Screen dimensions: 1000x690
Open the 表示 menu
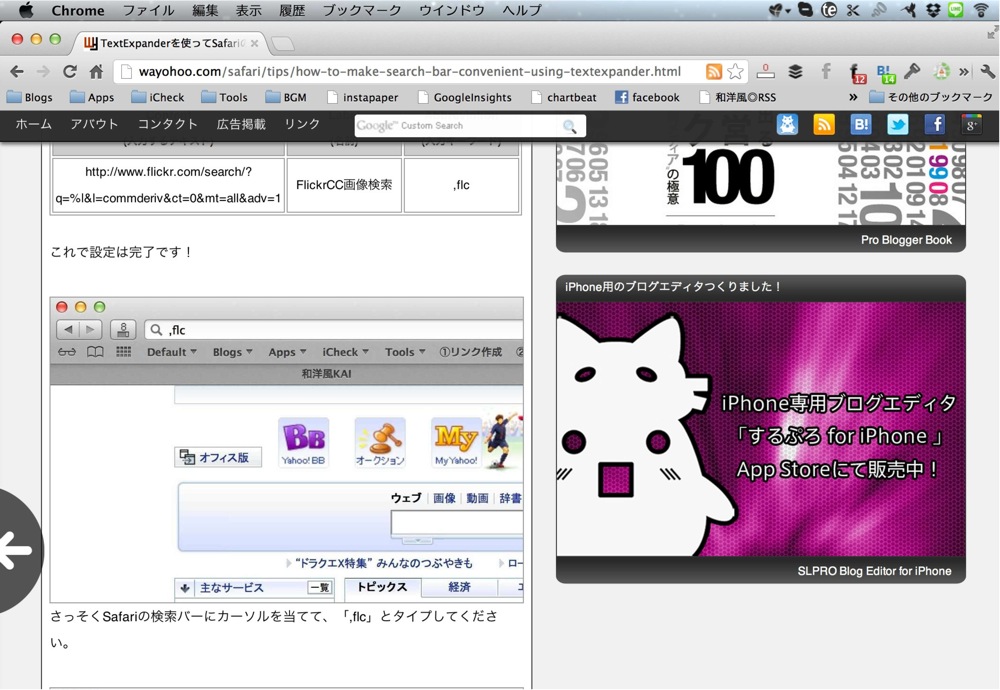point(249,10)
